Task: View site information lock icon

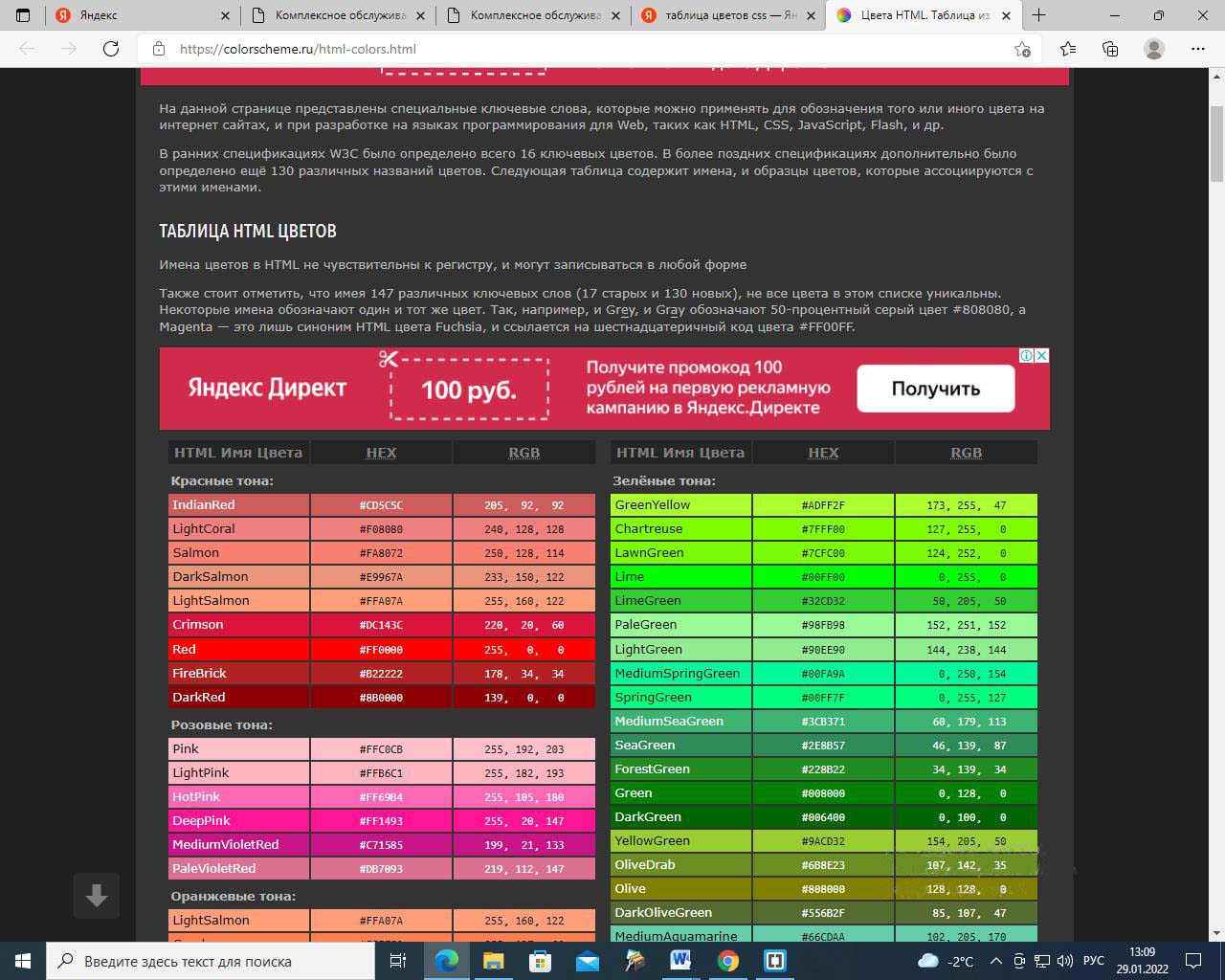Action: [159, 49]
